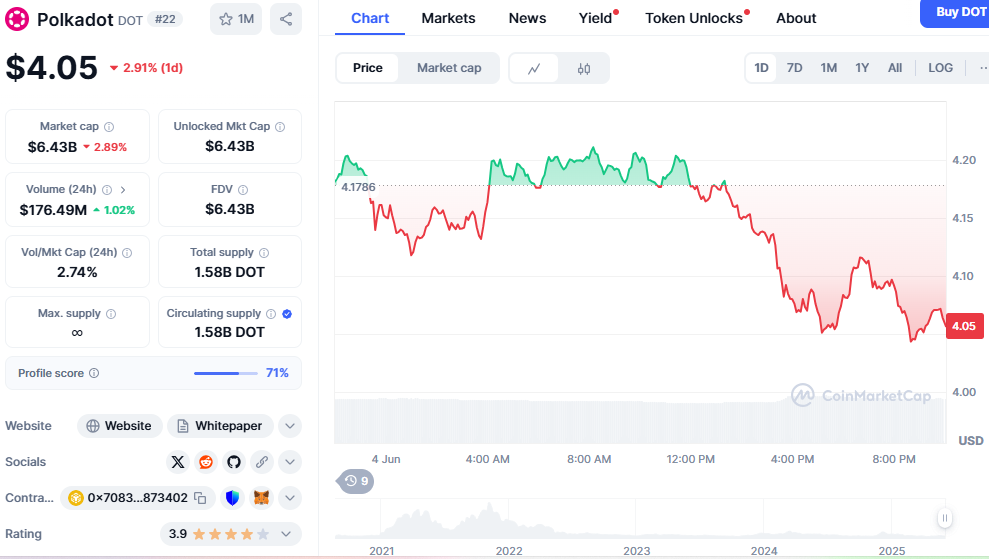Screen dimensions: 989x559
Task: Switch to candlestick chart view
Action: 584,68
